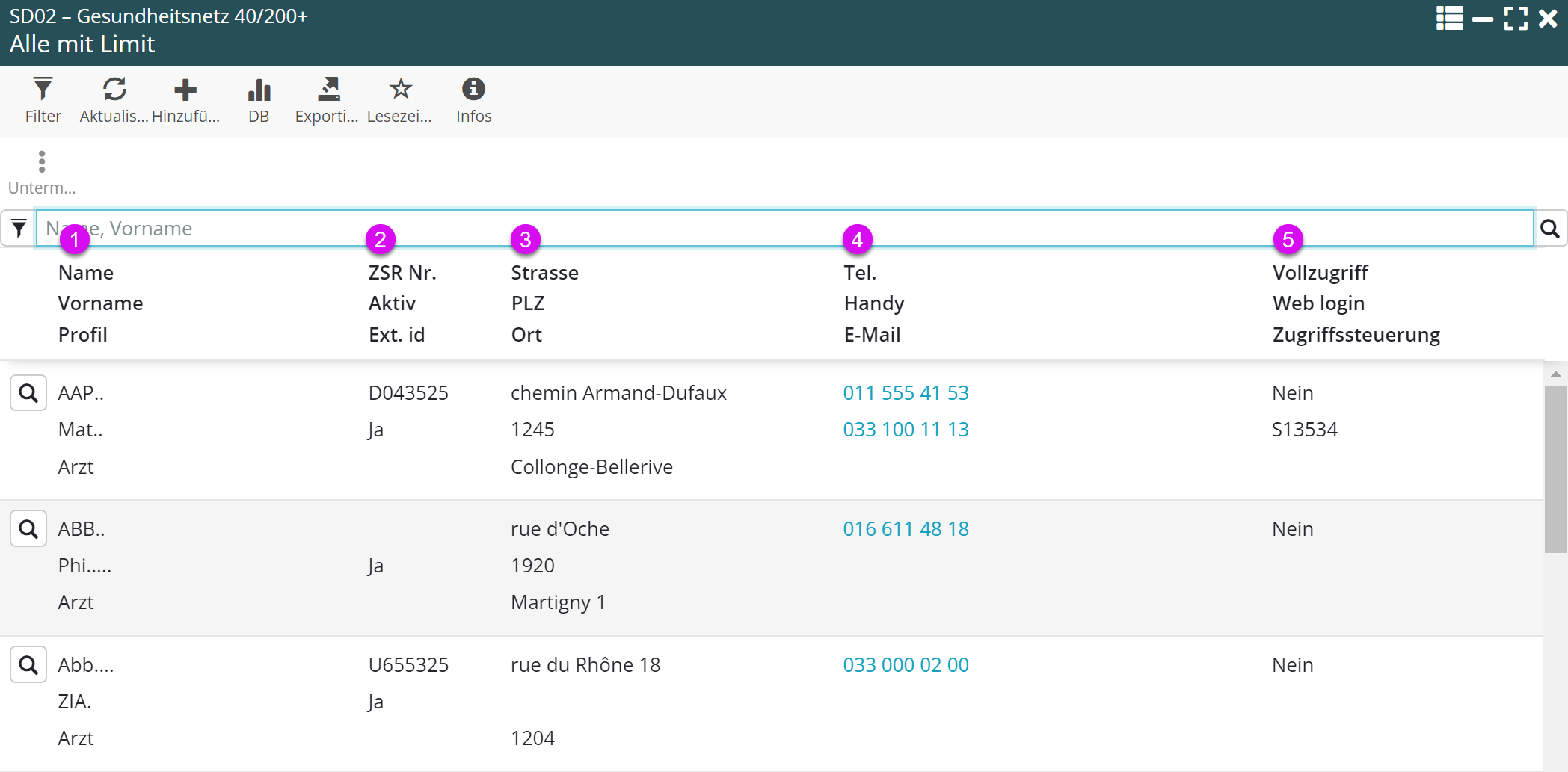Refresh the list with Aktualisieren

click(x=114, y=100)
